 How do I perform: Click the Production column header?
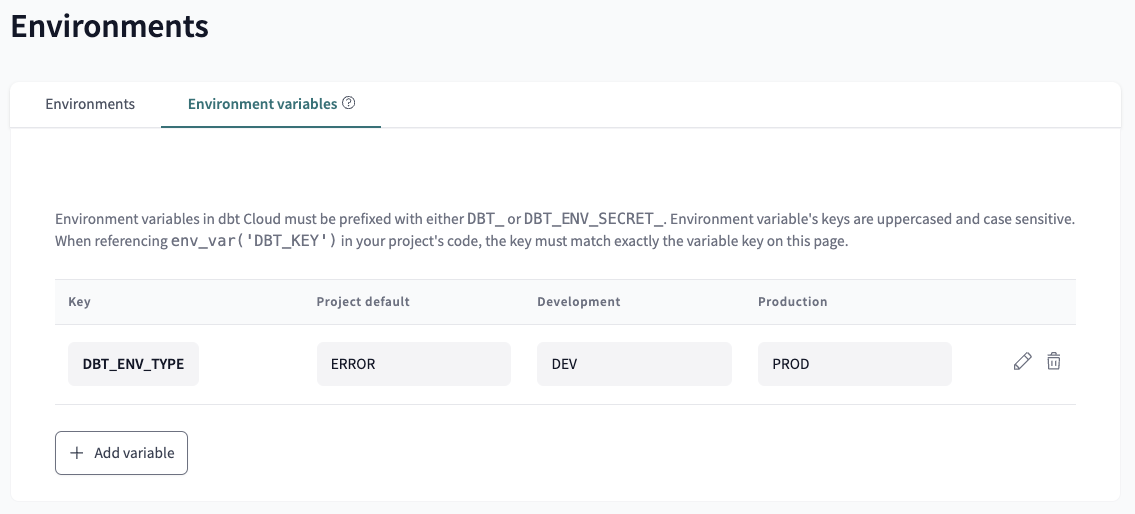click(792, 302)
